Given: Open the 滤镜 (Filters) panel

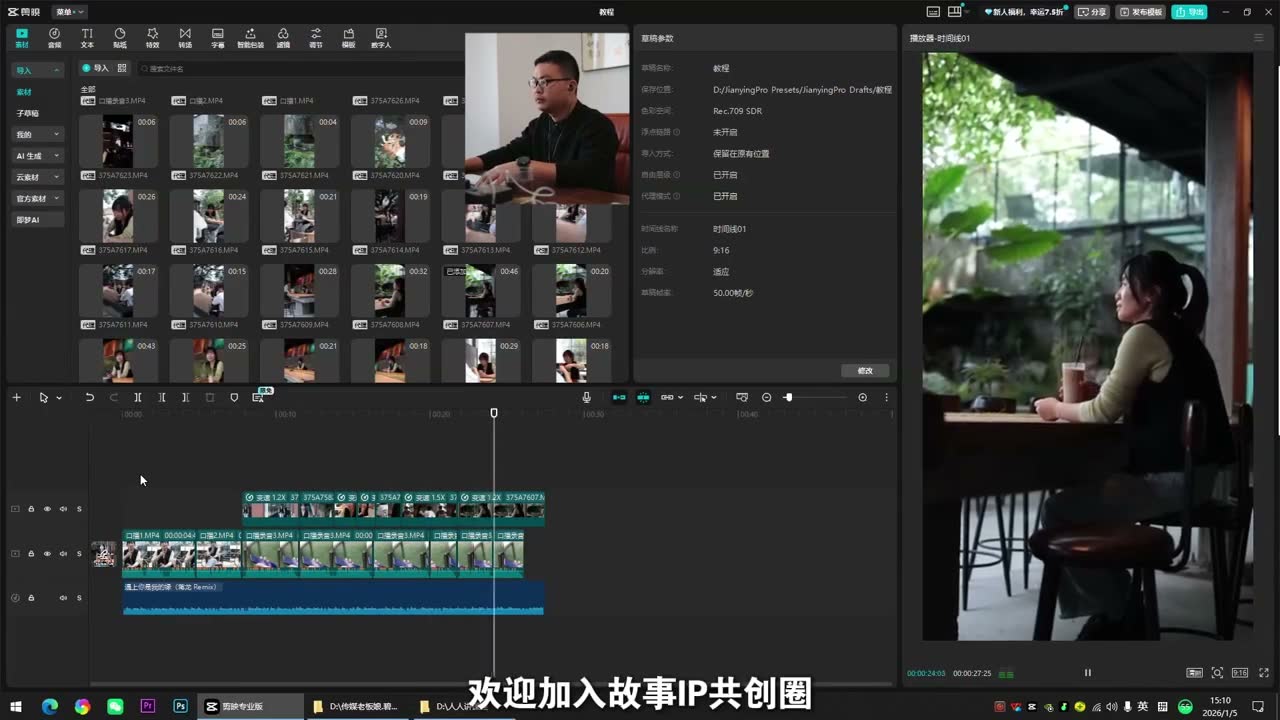Looking at the screenshot, I should (283, 38).
